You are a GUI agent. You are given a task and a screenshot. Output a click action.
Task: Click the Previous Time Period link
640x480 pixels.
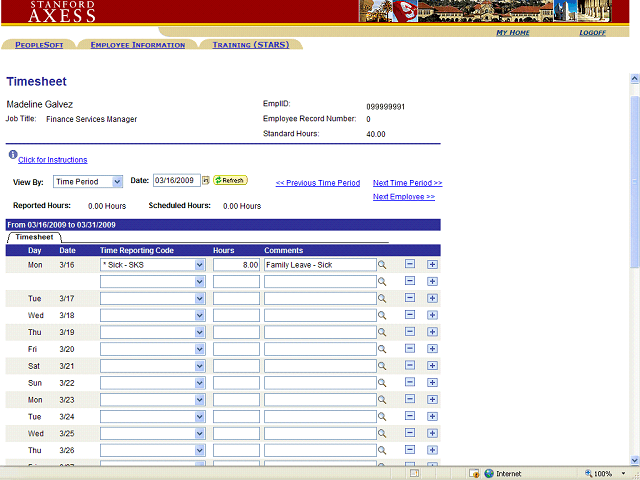coord(317,183)
